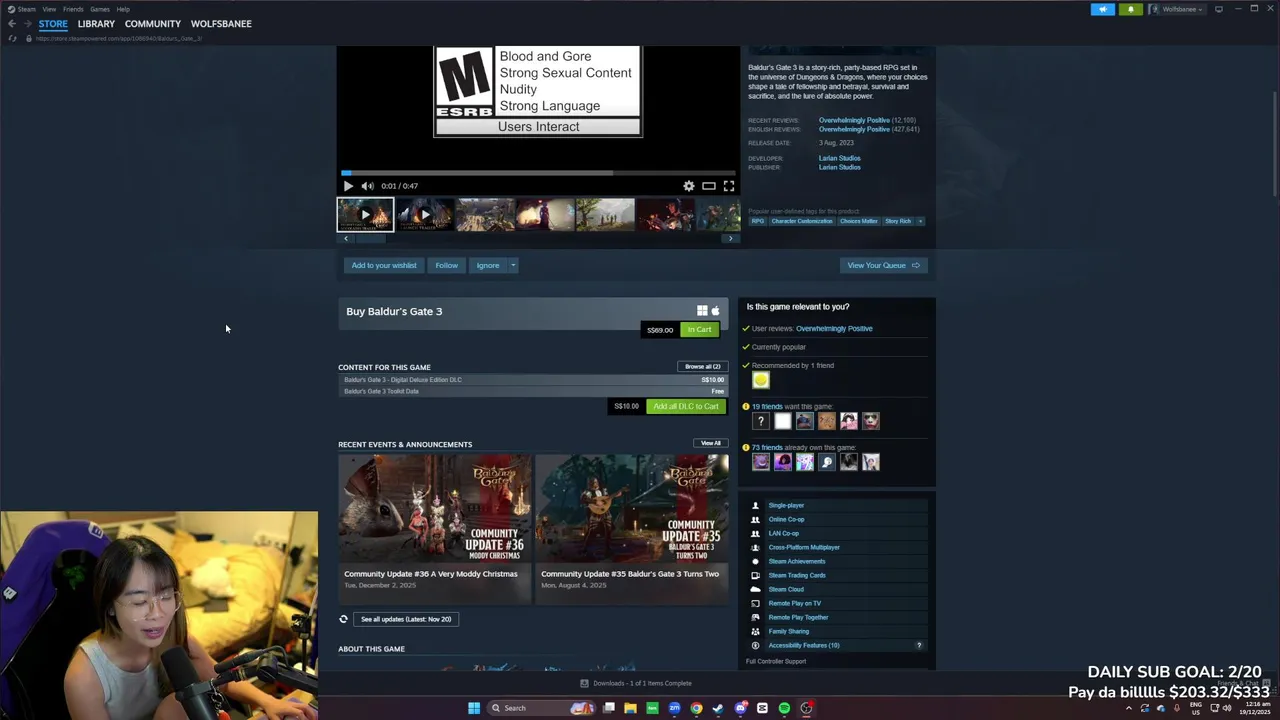Click the updates refresh icon
Screen dimensions: 1280x720
343,619
